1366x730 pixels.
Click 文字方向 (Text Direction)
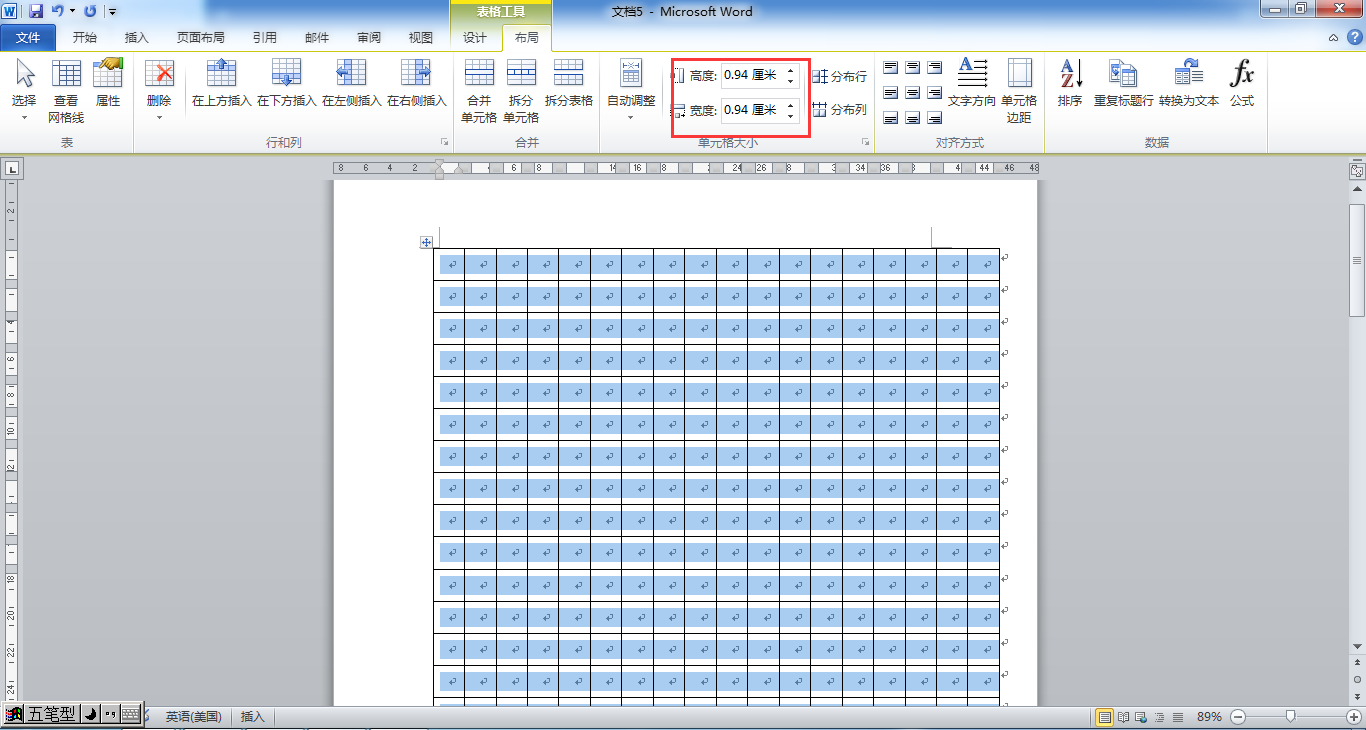coord(972,84)
